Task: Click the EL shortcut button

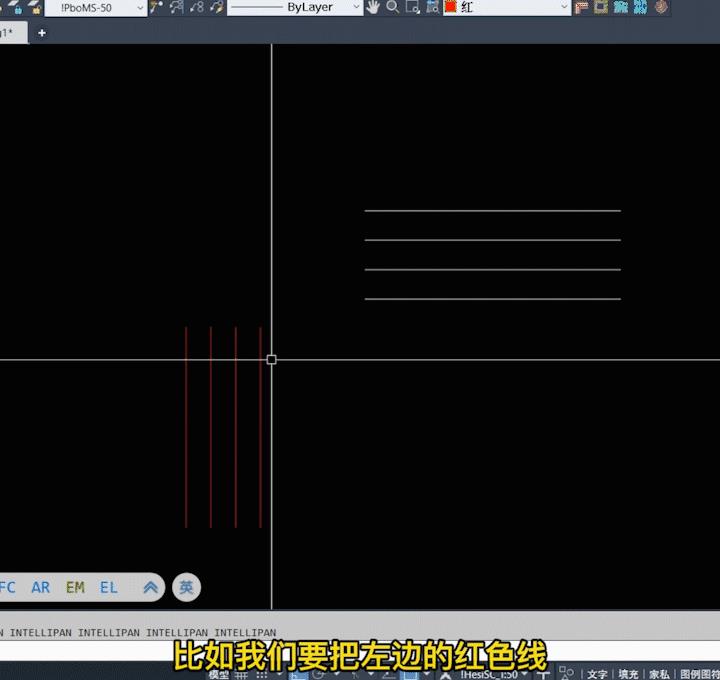Action: click(109, 588)
